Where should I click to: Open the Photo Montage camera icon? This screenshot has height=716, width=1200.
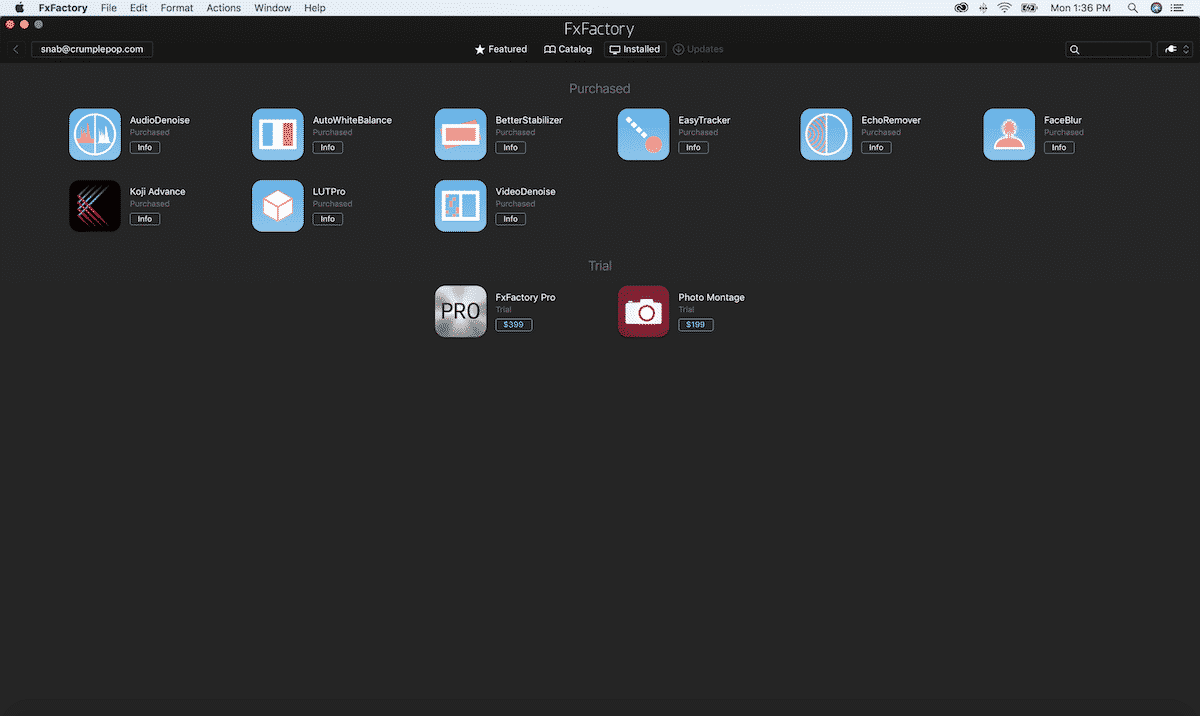click(644, 311)
